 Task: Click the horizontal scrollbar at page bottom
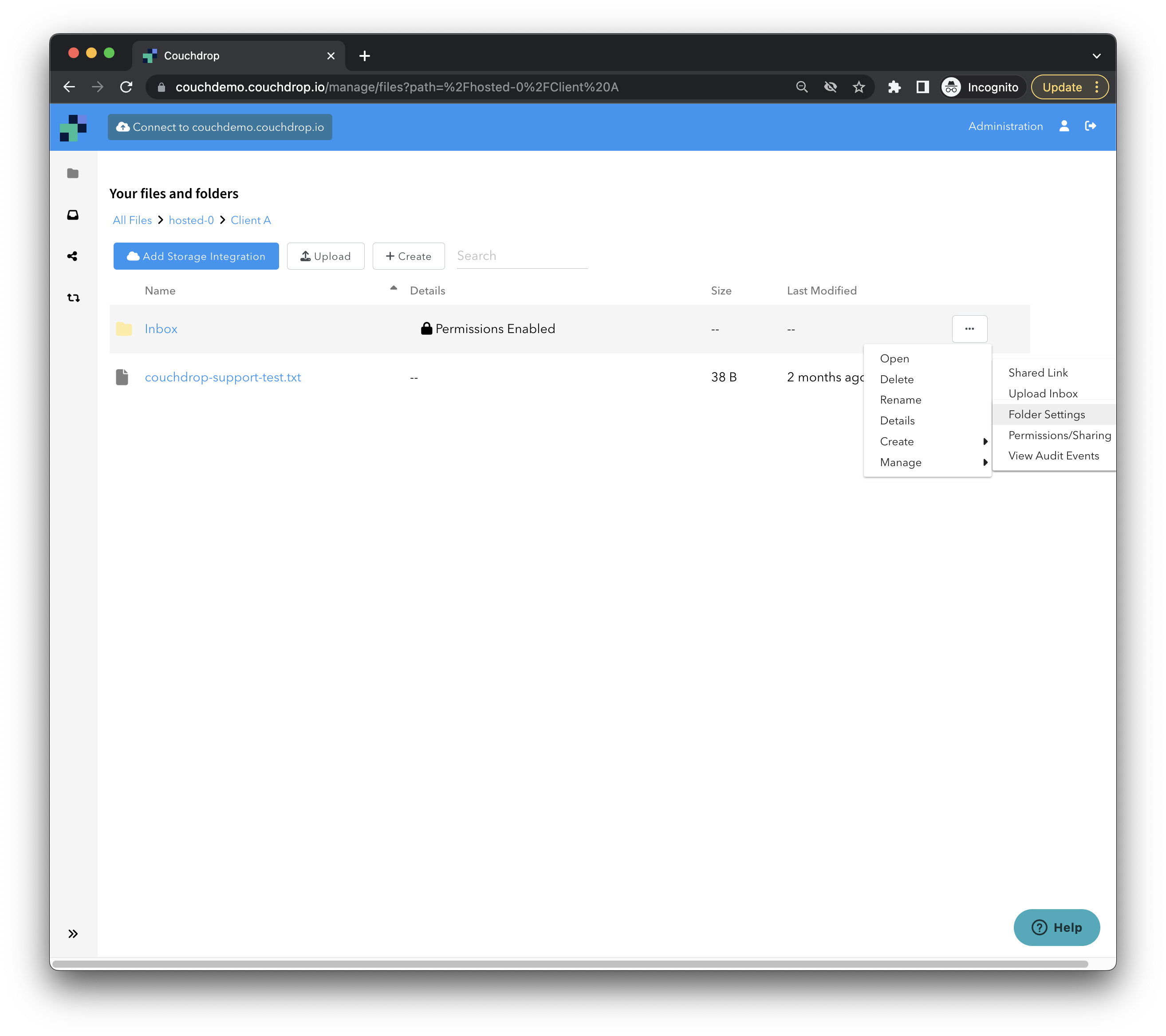pyautogui.click(x=571, y=964)
